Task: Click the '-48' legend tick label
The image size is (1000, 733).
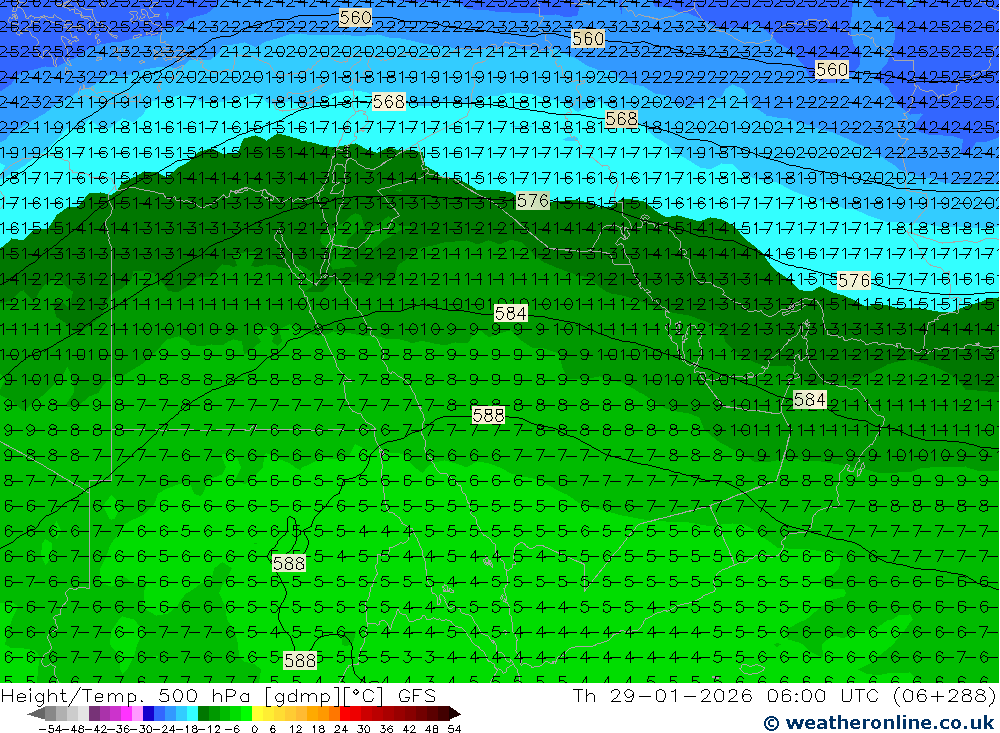Action: tap(73, 729)
